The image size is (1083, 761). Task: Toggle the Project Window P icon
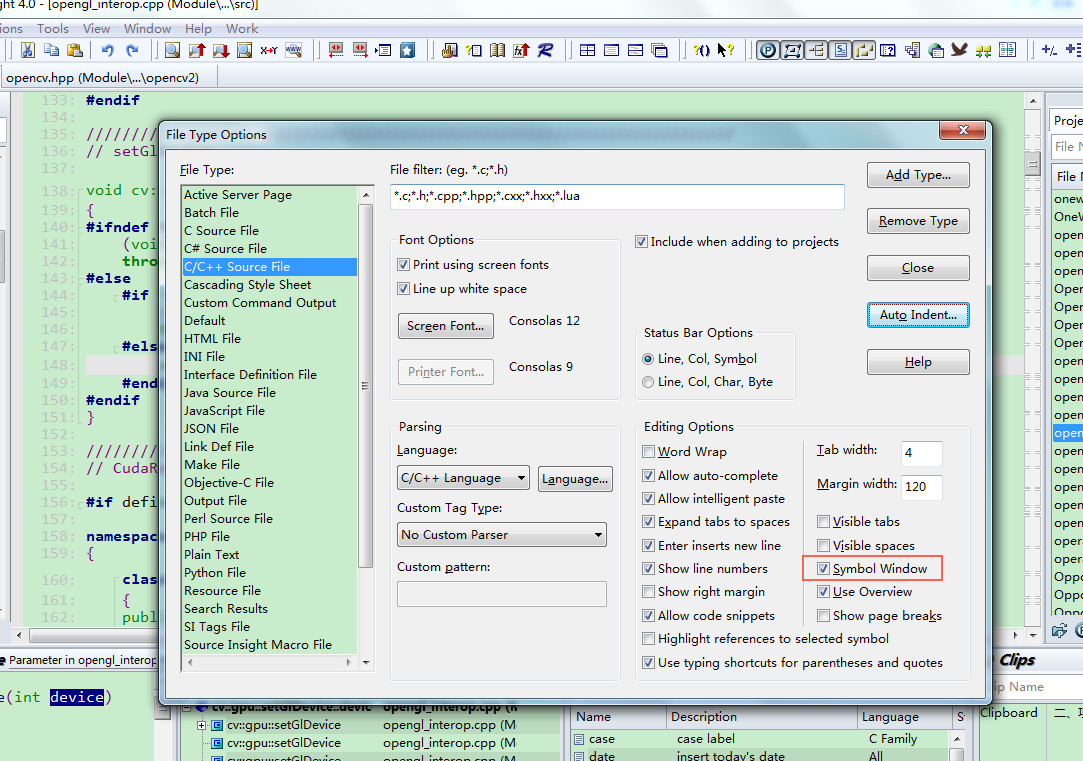(767, 50)
